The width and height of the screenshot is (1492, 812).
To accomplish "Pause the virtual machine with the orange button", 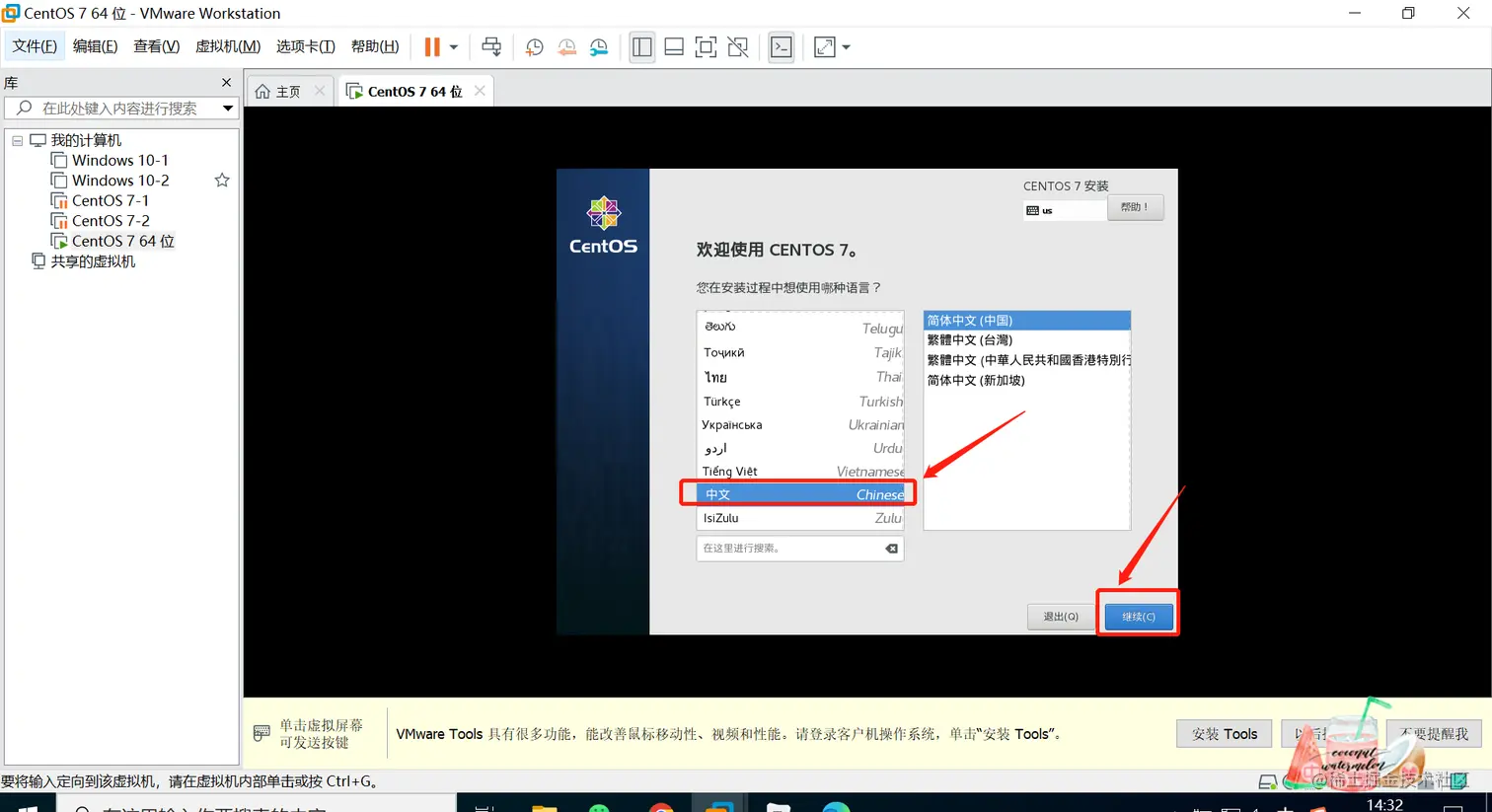I will (x=432, y=46).
